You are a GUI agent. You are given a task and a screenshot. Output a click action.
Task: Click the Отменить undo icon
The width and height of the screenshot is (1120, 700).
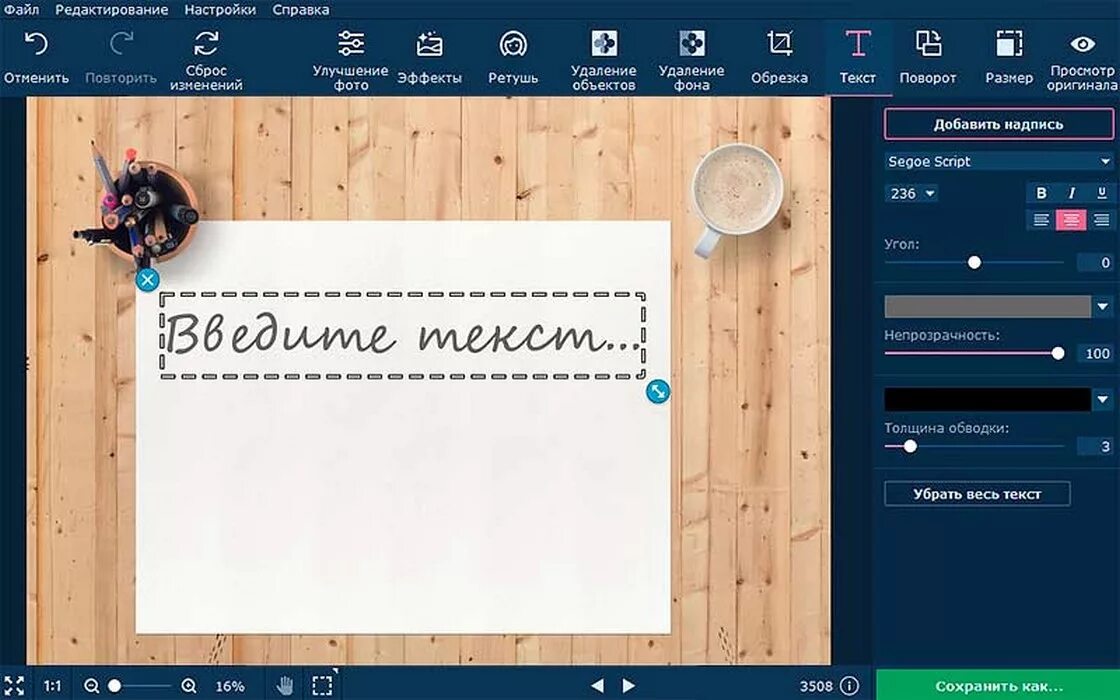point(36,44)
